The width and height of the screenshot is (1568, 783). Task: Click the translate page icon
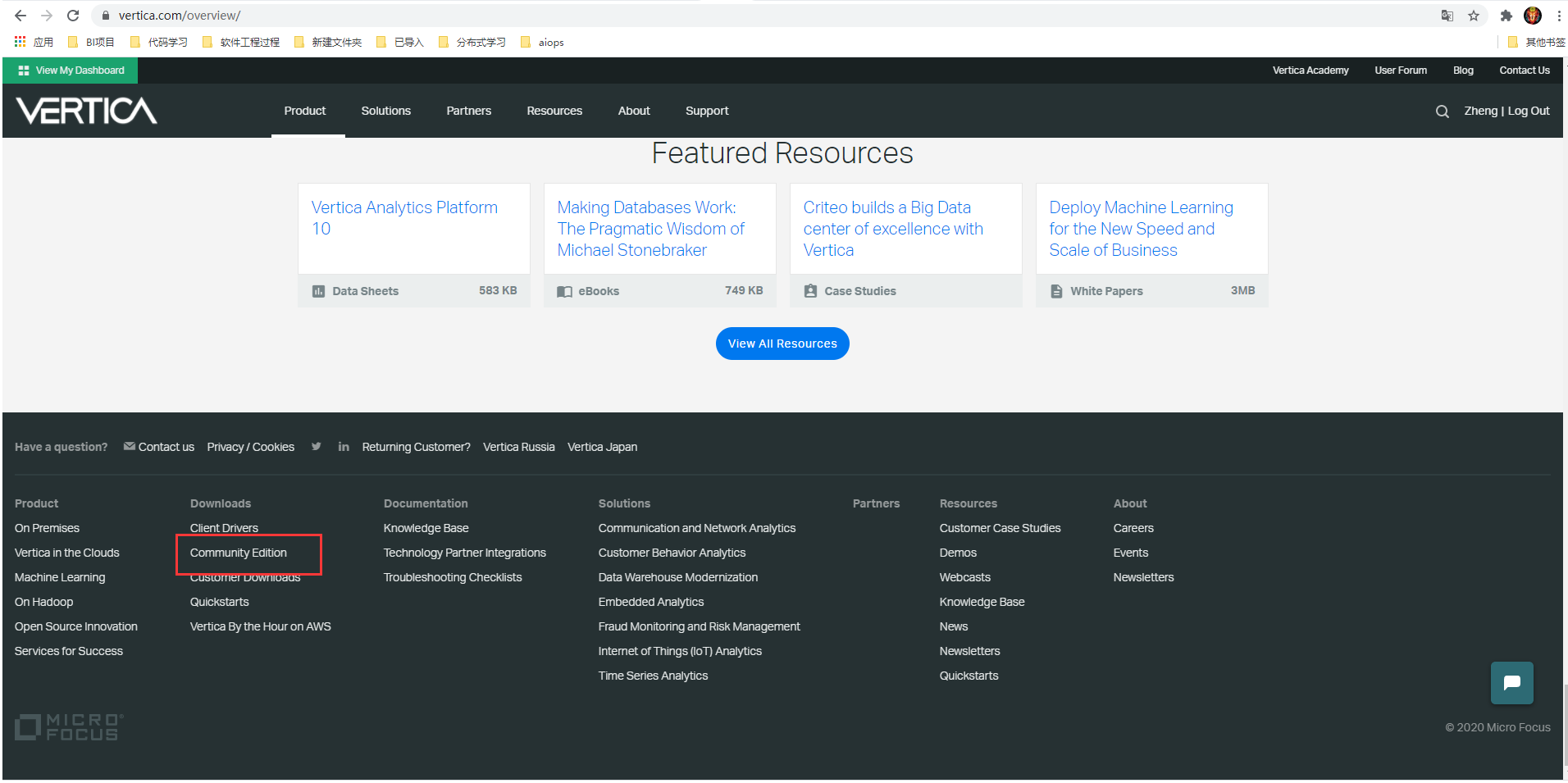pos(1447,16)
